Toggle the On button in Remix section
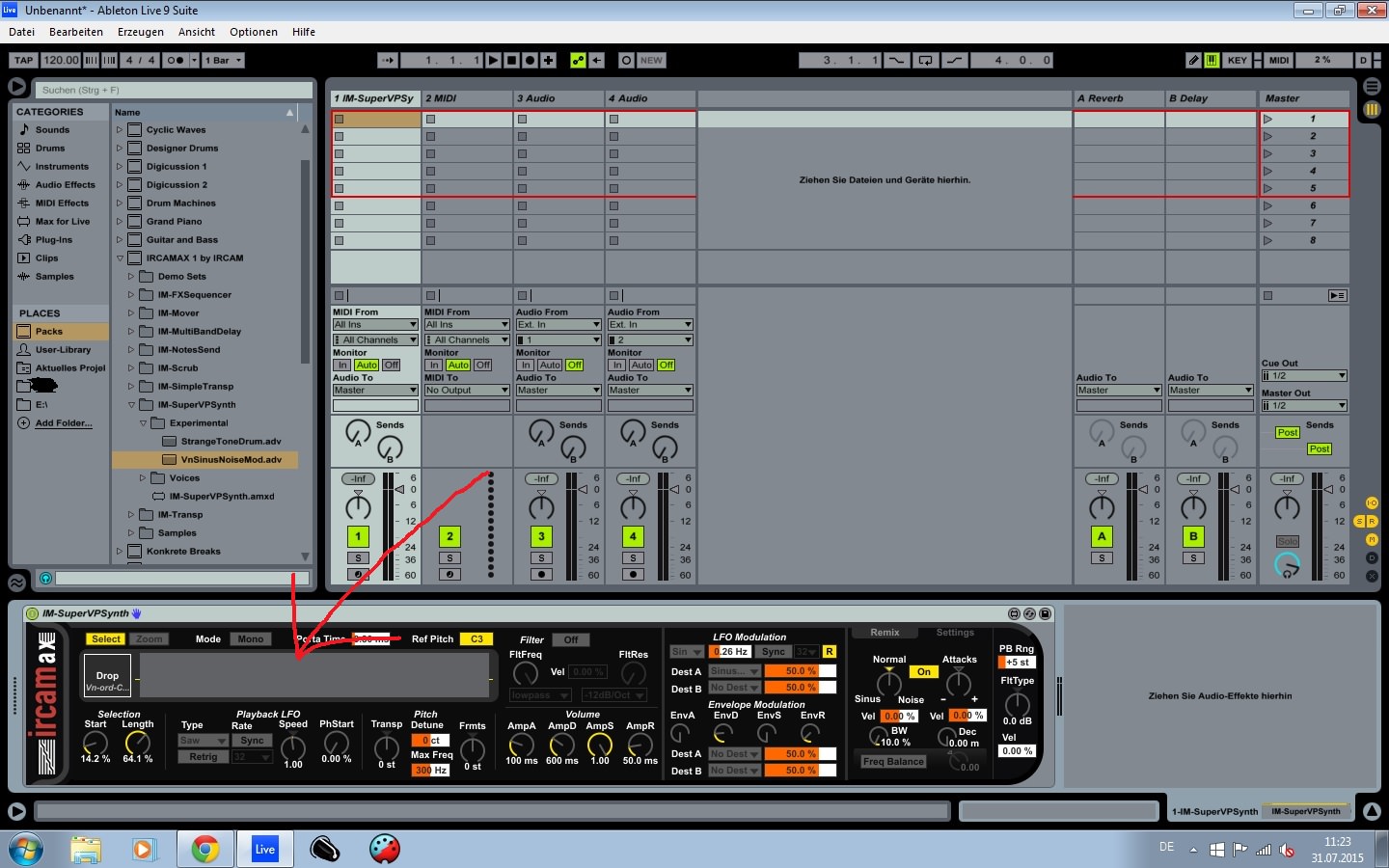This screenshot has height=868, width=1389. 923,672
